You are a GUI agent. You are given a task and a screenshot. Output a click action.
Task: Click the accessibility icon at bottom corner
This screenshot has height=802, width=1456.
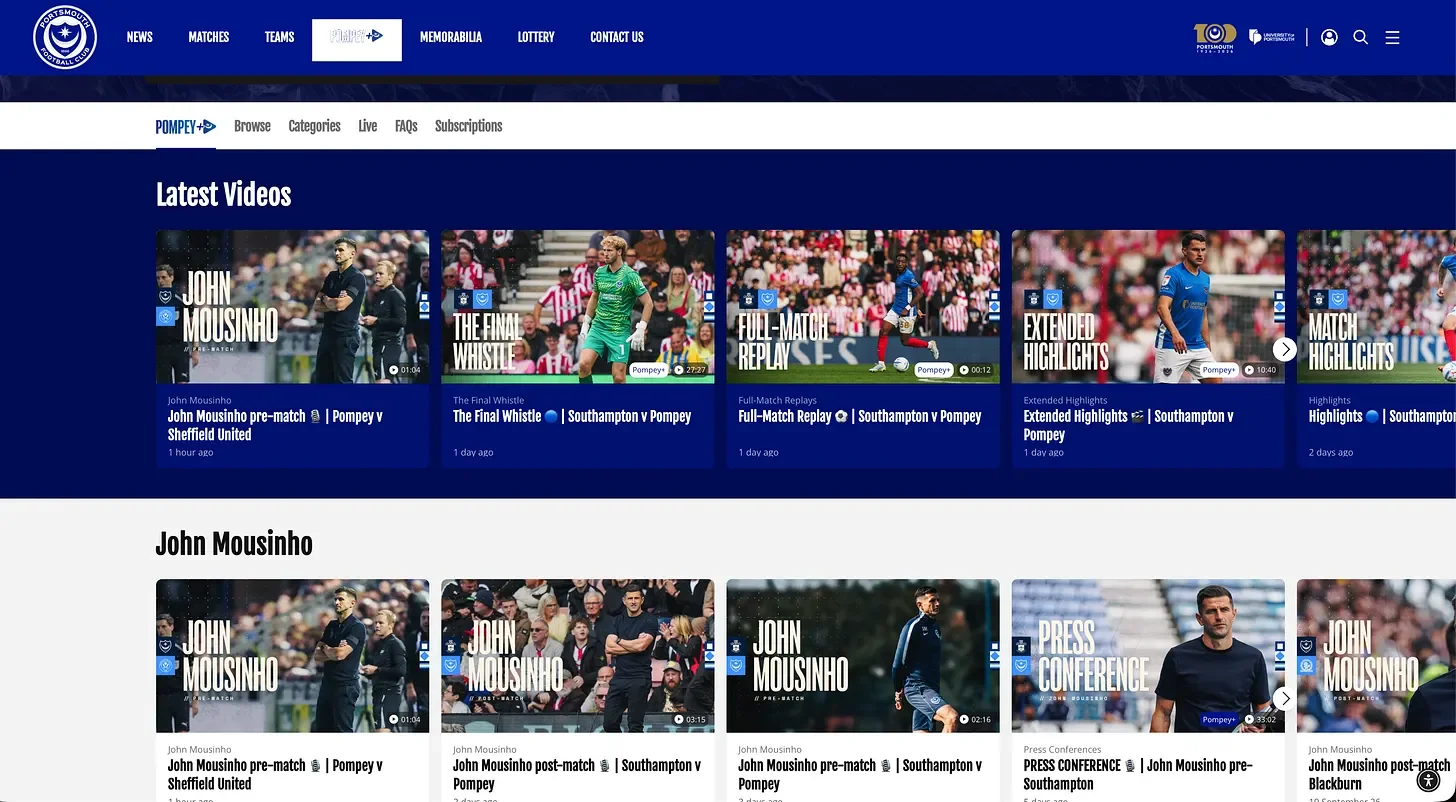1428,780
